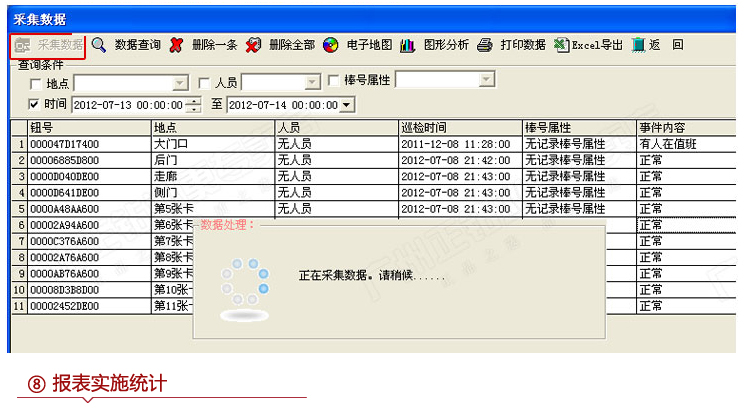
Task: Select cell 0000AB76A600
Action: click(89, 274)
